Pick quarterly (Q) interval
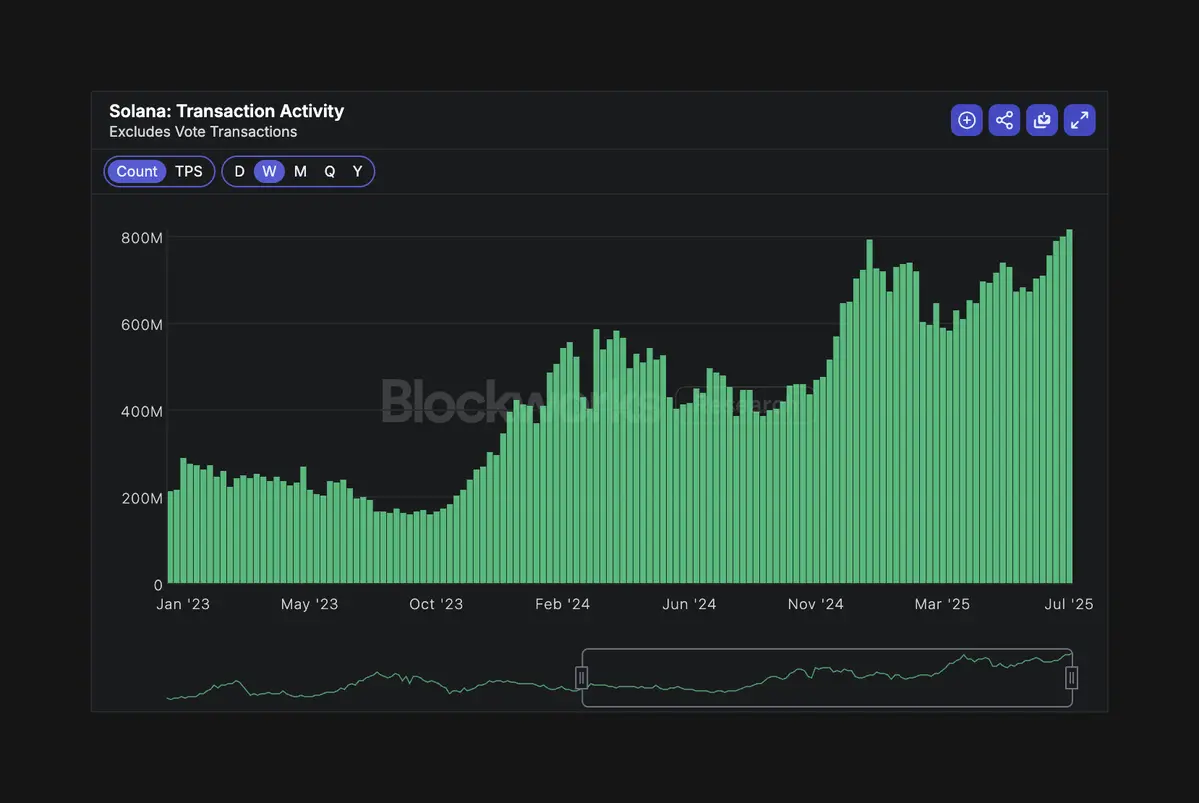 (x=330, y=171)
